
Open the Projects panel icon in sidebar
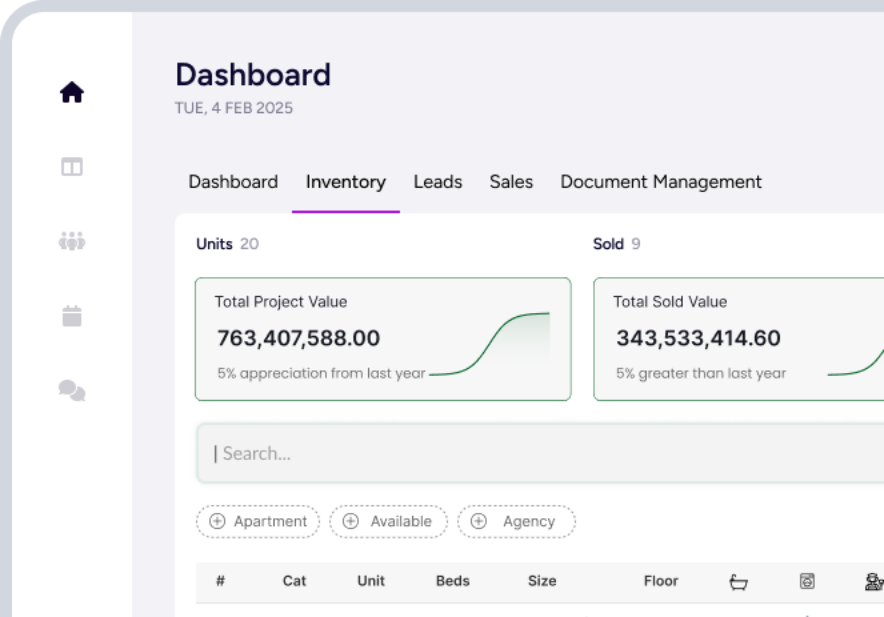pos(71,166)
